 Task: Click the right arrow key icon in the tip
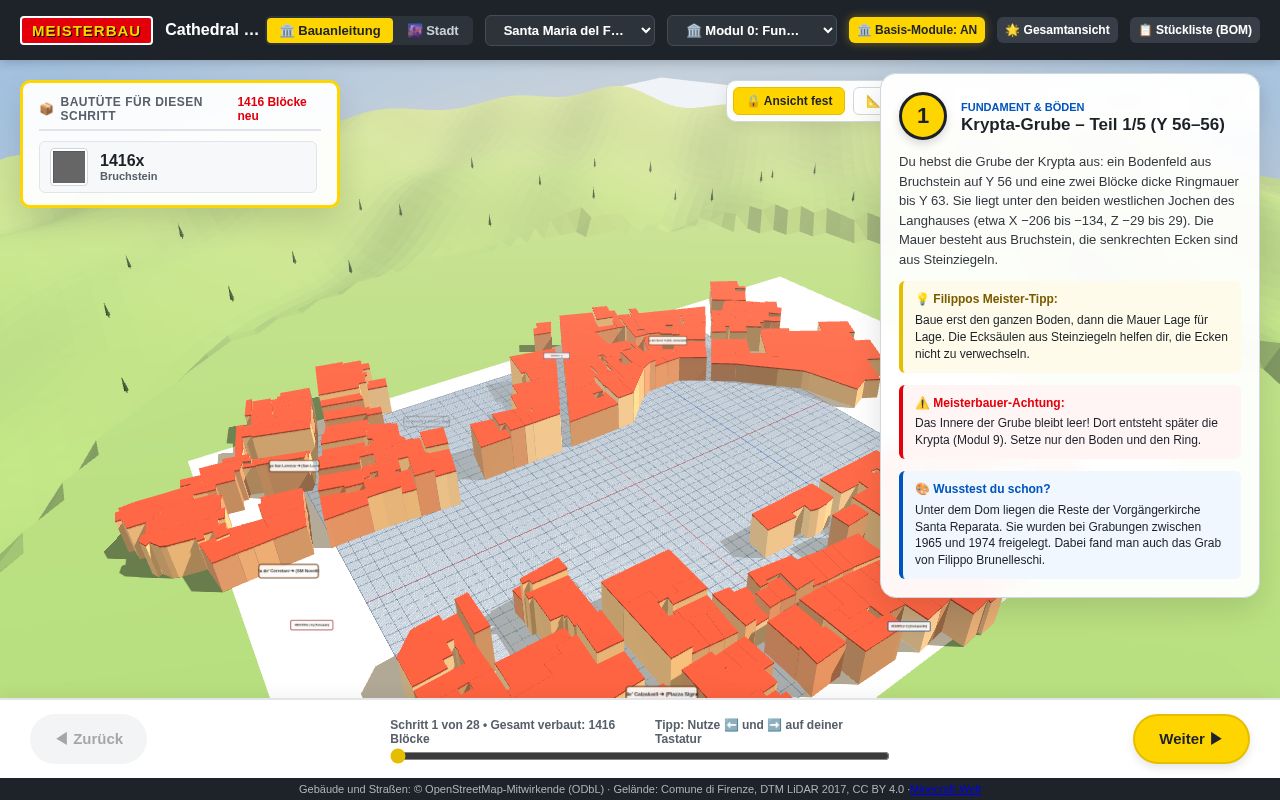[x=774, y=725]
